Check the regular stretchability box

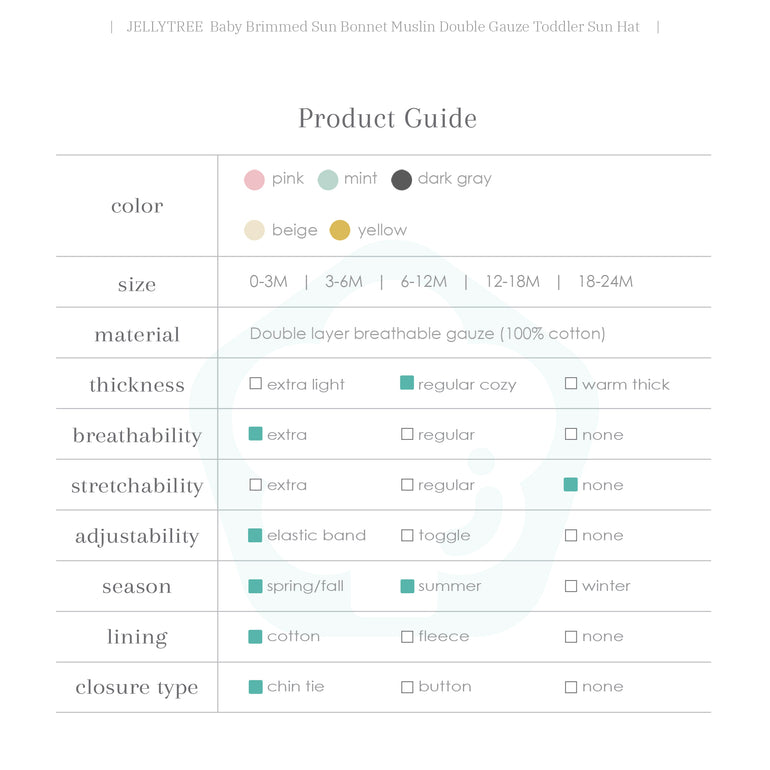(x=407, y=485)
